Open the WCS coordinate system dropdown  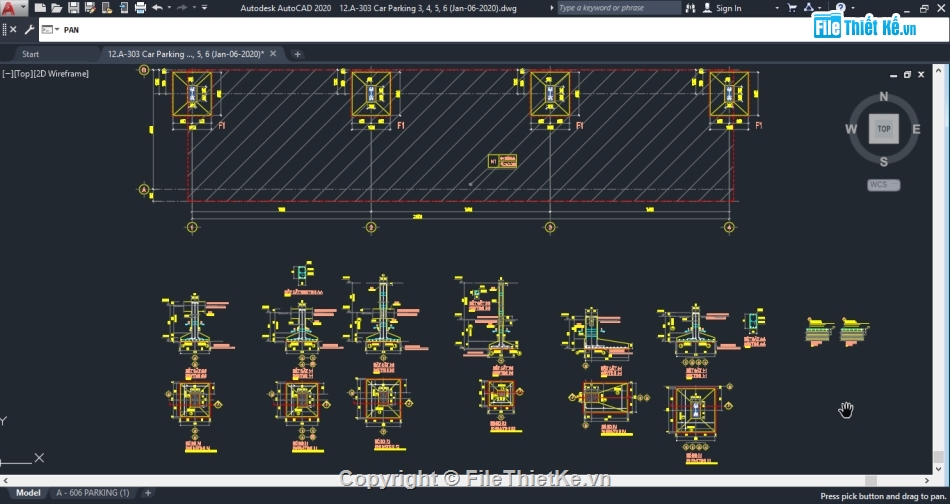pos(884,185)
